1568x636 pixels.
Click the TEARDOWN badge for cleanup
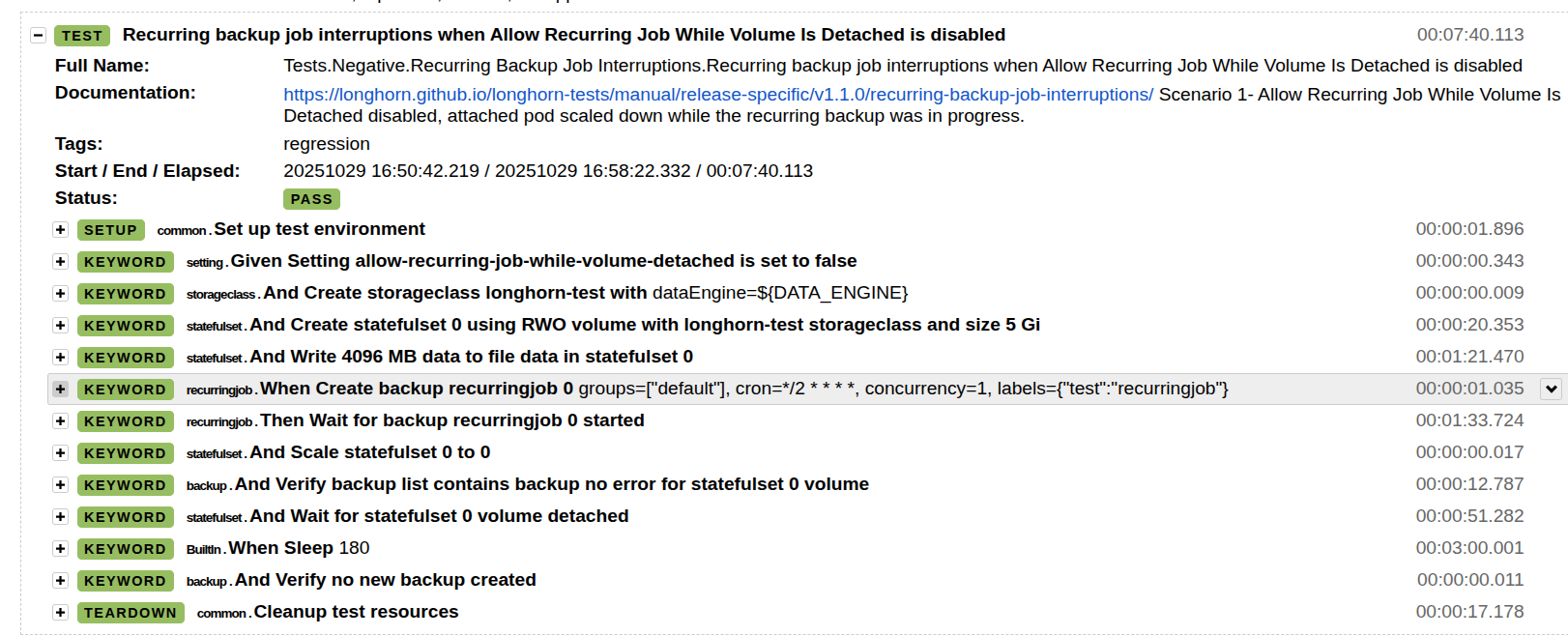coord(131,612)
